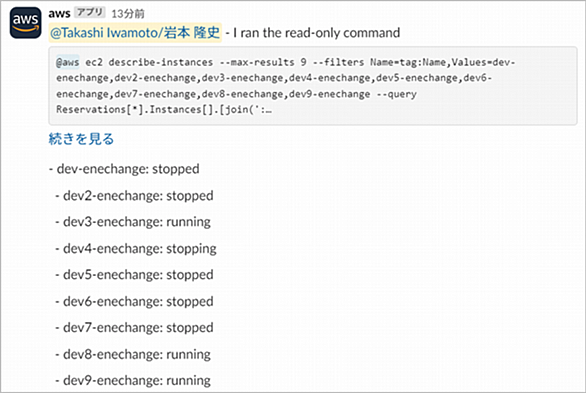Screen dimensions: 586x393
Task: Open the 13分前 message timestamp
Action: 128,14
